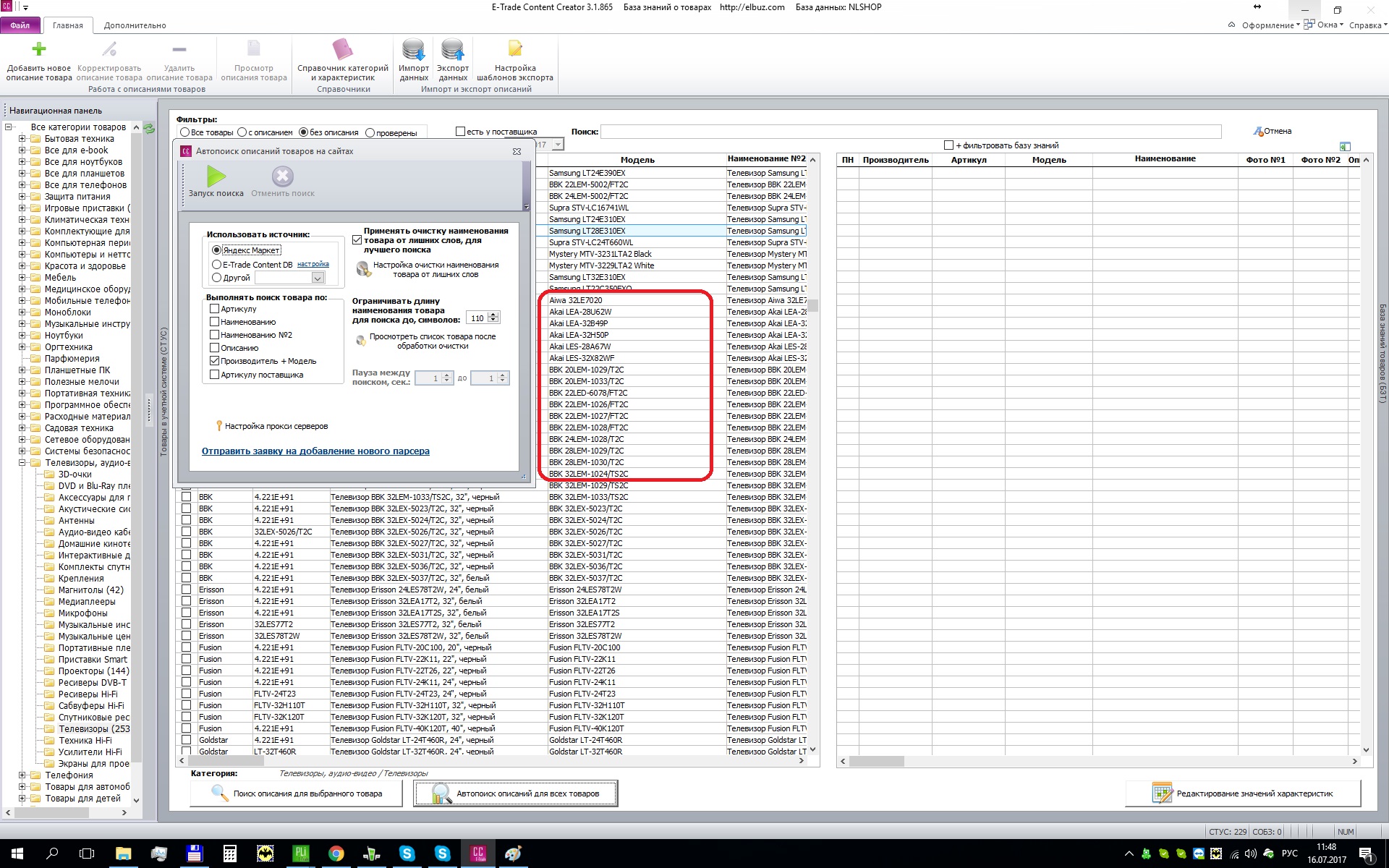Click Отправить заявку на добавление нового парсера link
The width and height of the screenshot is (1389, 868).
coord(315,451)
